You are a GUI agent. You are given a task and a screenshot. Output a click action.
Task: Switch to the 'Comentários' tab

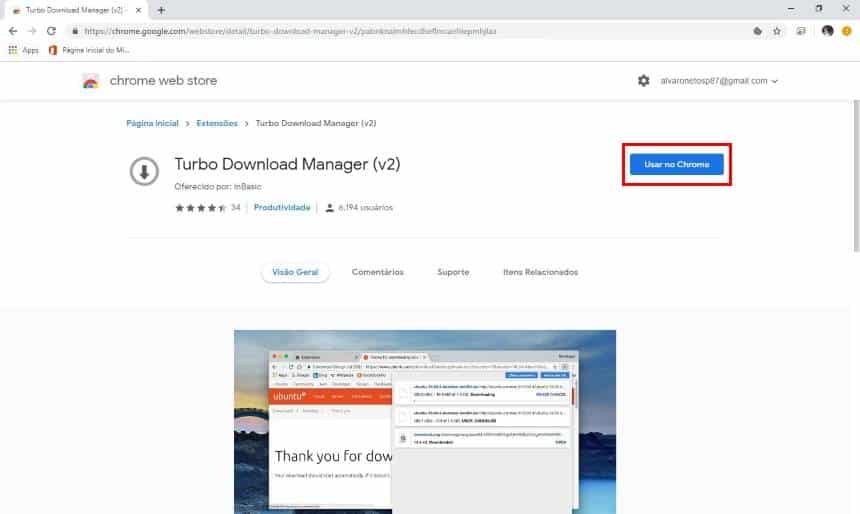[377, 272]
